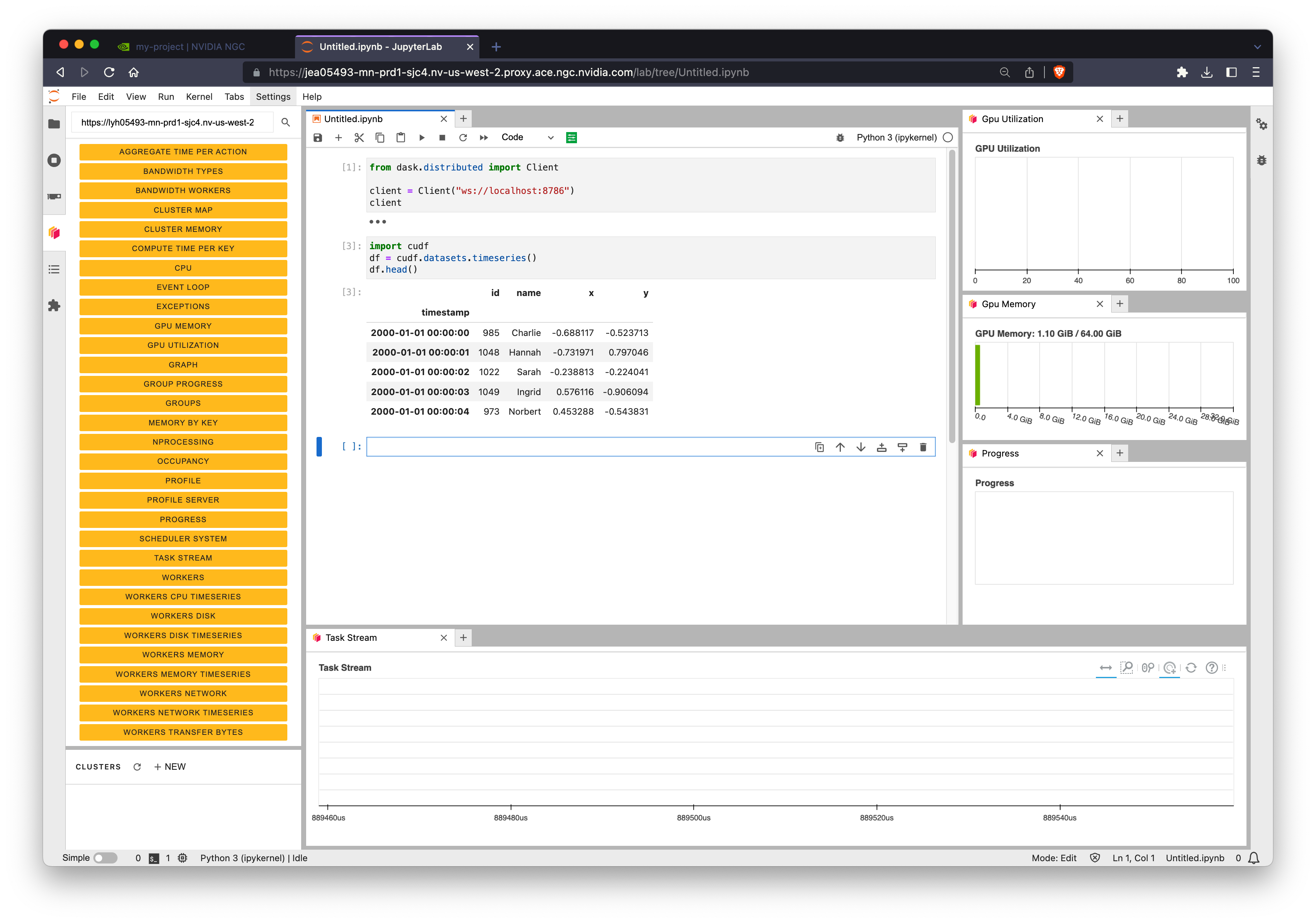
Task: Toggle Wheel Zoom tool in Task Stream
Action: (x=1147, y=668)
